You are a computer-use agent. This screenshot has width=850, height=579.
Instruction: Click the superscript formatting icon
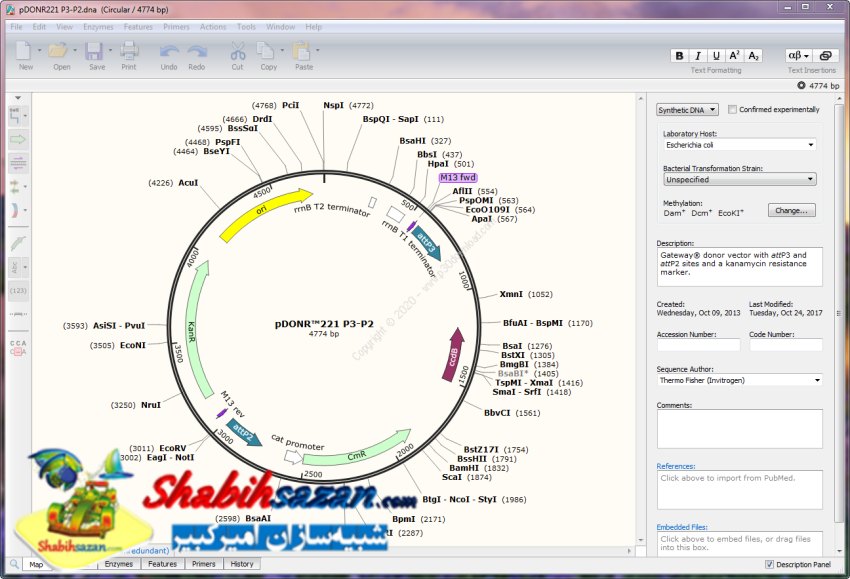point(735,56)
